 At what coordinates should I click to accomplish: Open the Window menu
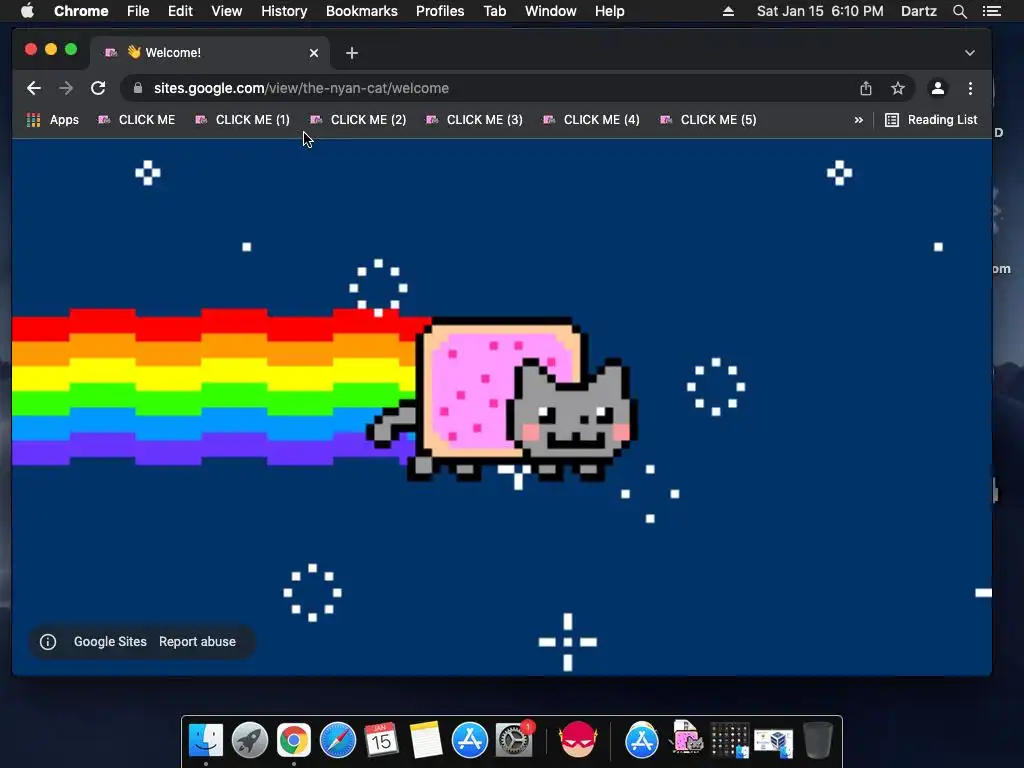click(551, 11)
